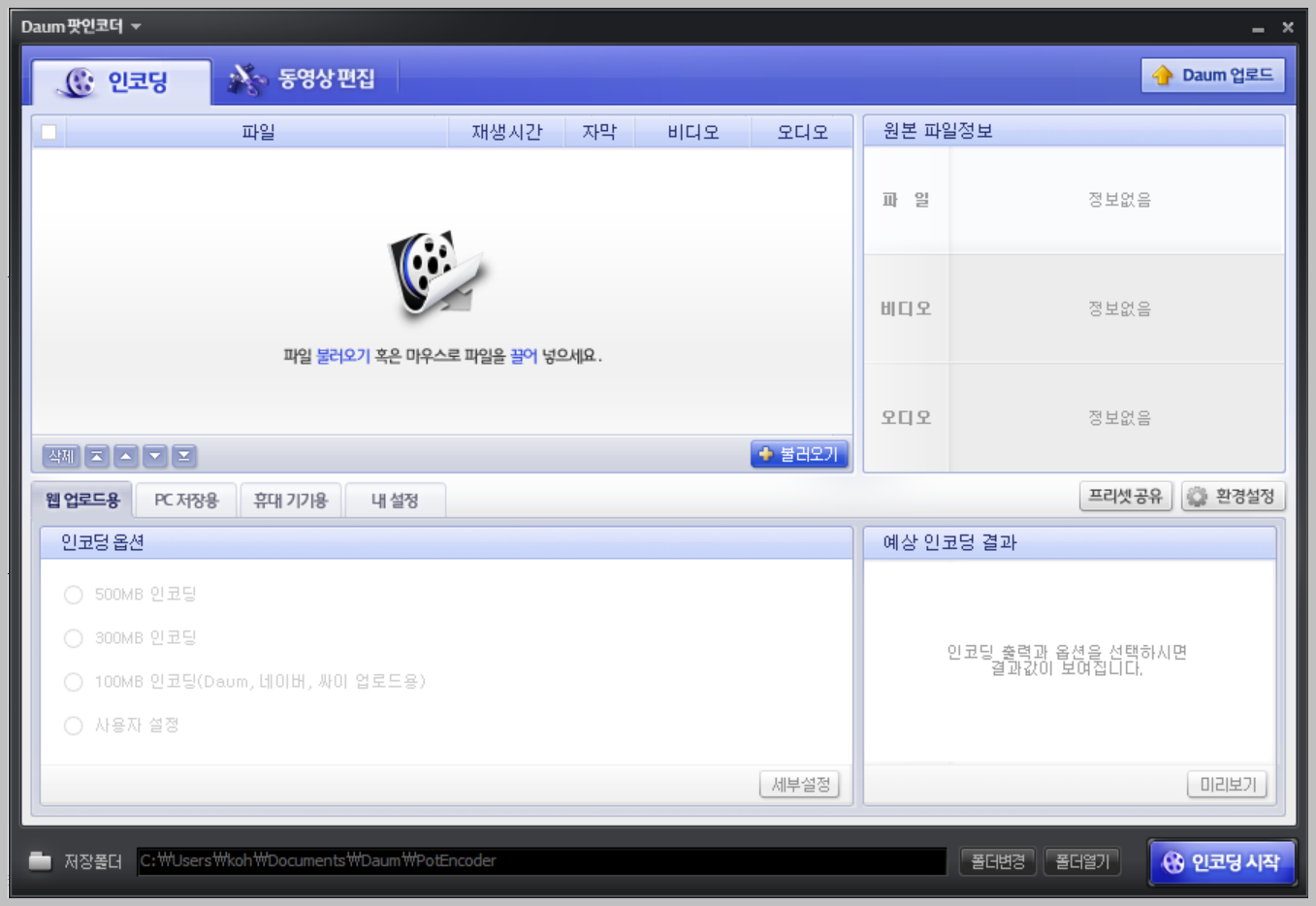Image resolution: width=1316 pixels, height=906 pixels.
Task: Select the 내 설정 tab
Action: click(x=395, y=501)
